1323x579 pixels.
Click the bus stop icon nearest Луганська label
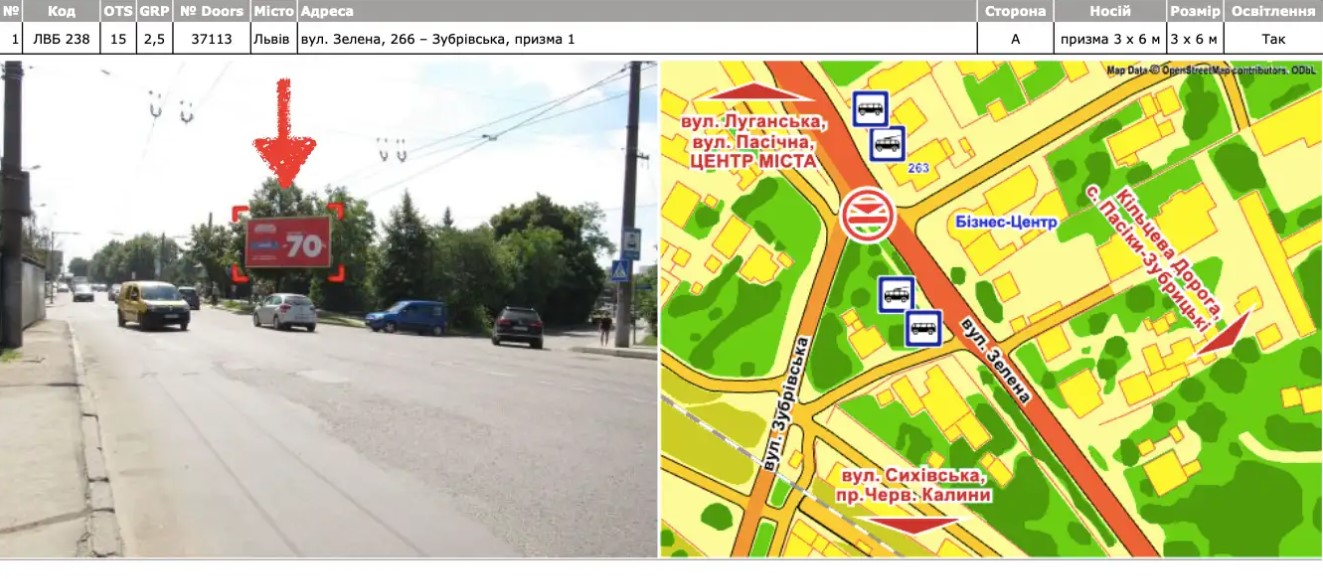870,108
